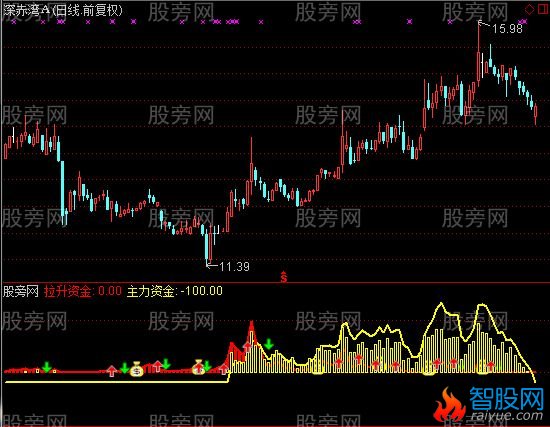550x427 pixels.
Task: Click the red diamond icon at the chart corner
Action: click(530, 9)
